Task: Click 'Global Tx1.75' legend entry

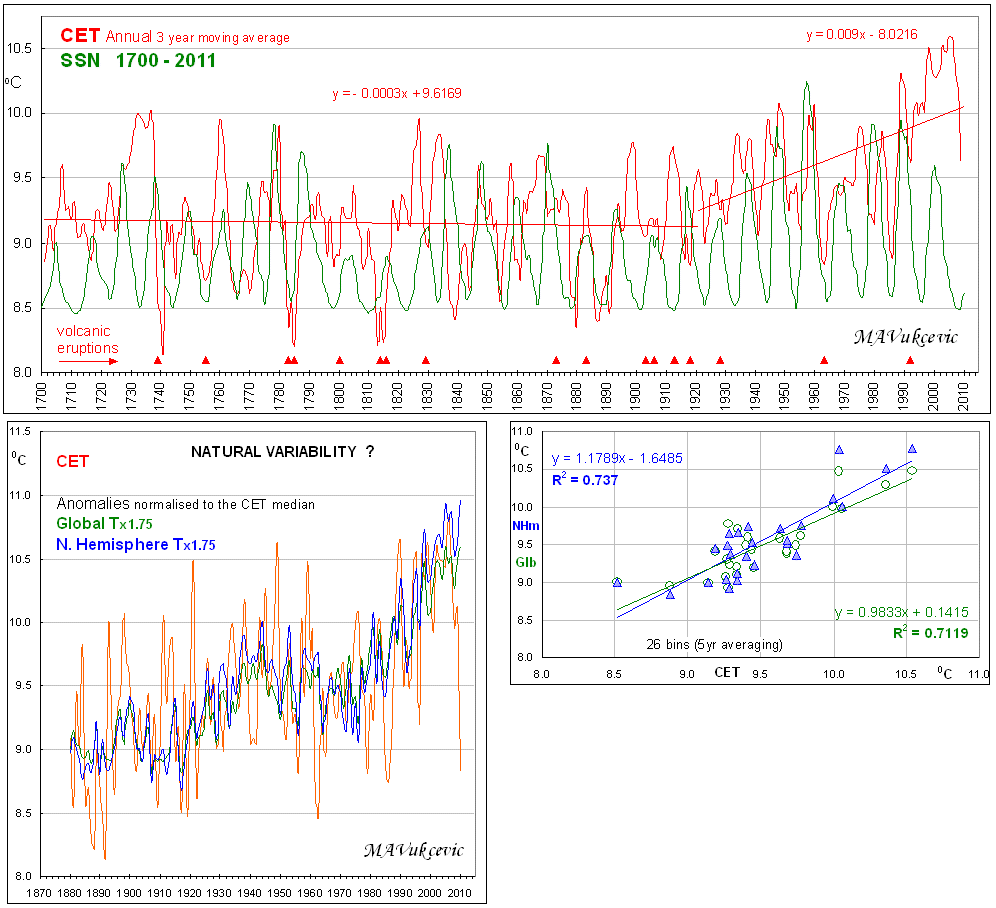Action: pyautogui.click(x=104, y=524)
